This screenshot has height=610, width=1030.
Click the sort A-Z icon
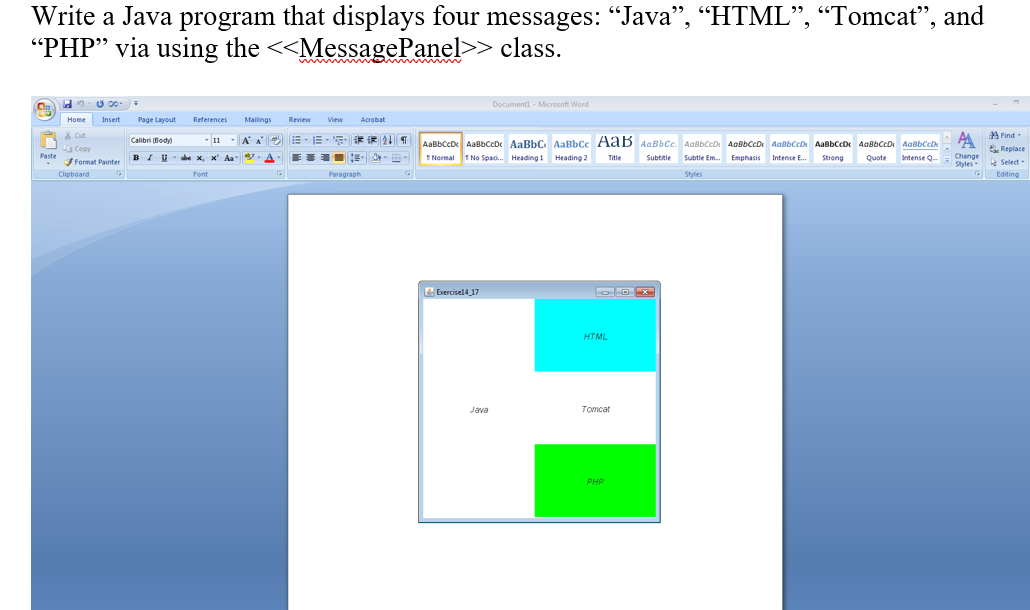tap(387, 140)
